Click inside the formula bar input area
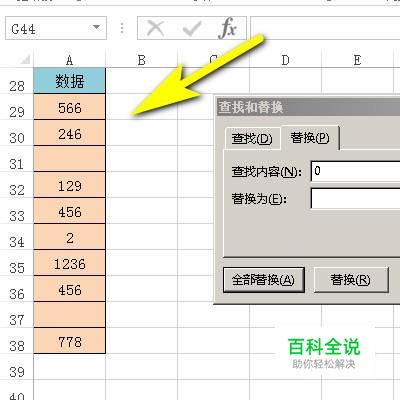The height and width of the screenshot is (400, 400). tap(325, 28)
